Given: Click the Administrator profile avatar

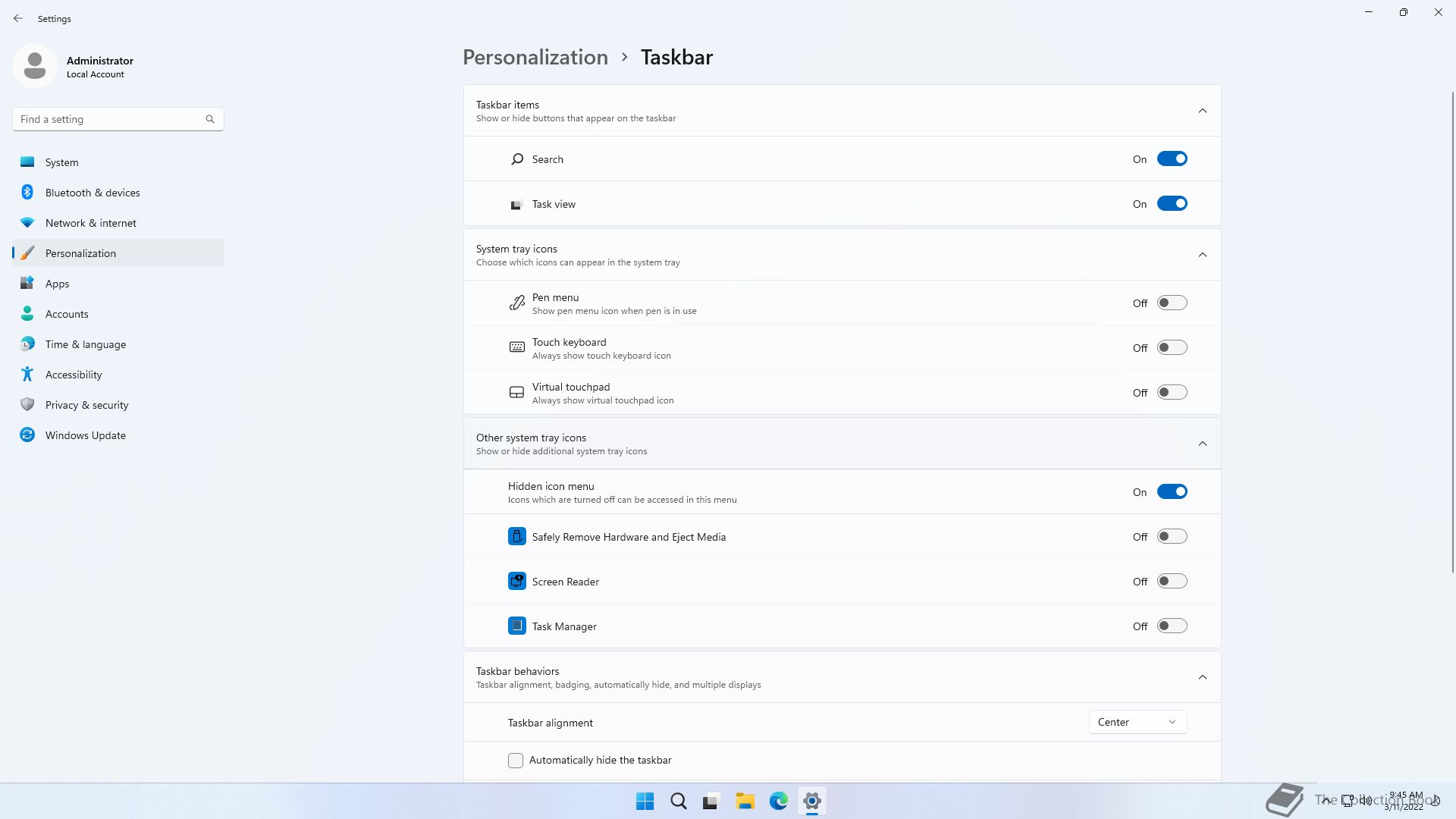Looking at the screenshot, I should pyautogui.click(x=35, y=66).
